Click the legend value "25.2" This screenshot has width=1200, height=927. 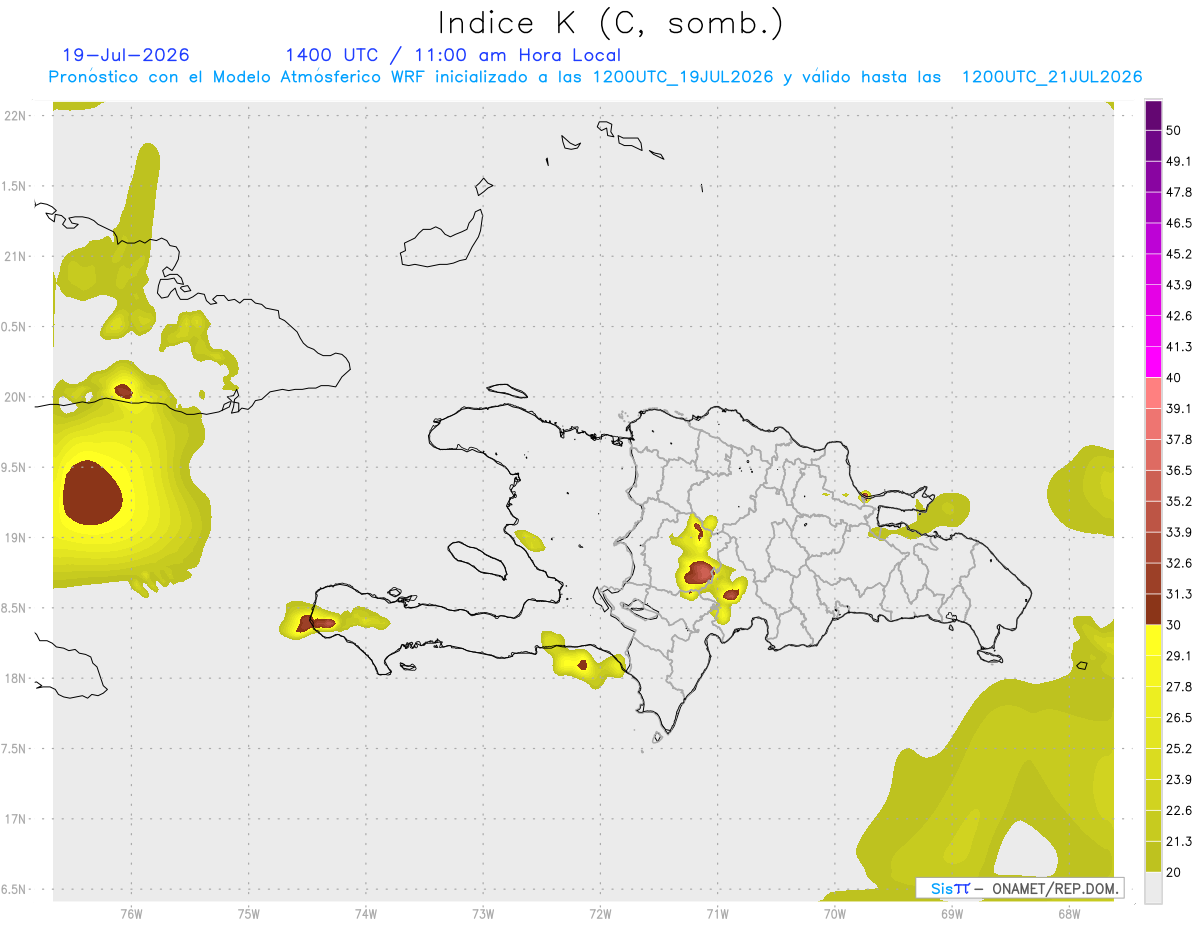pos(1179,749)
